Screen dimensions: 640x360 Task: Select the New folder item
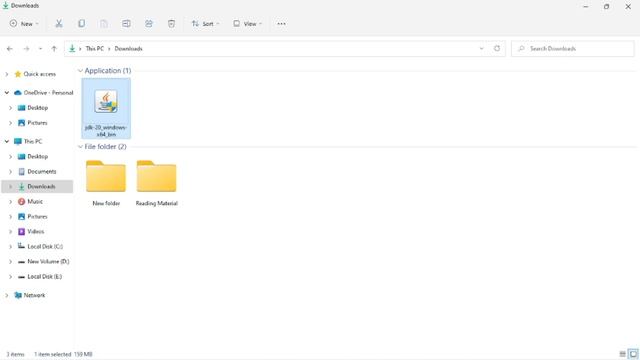tap(106, 183)
